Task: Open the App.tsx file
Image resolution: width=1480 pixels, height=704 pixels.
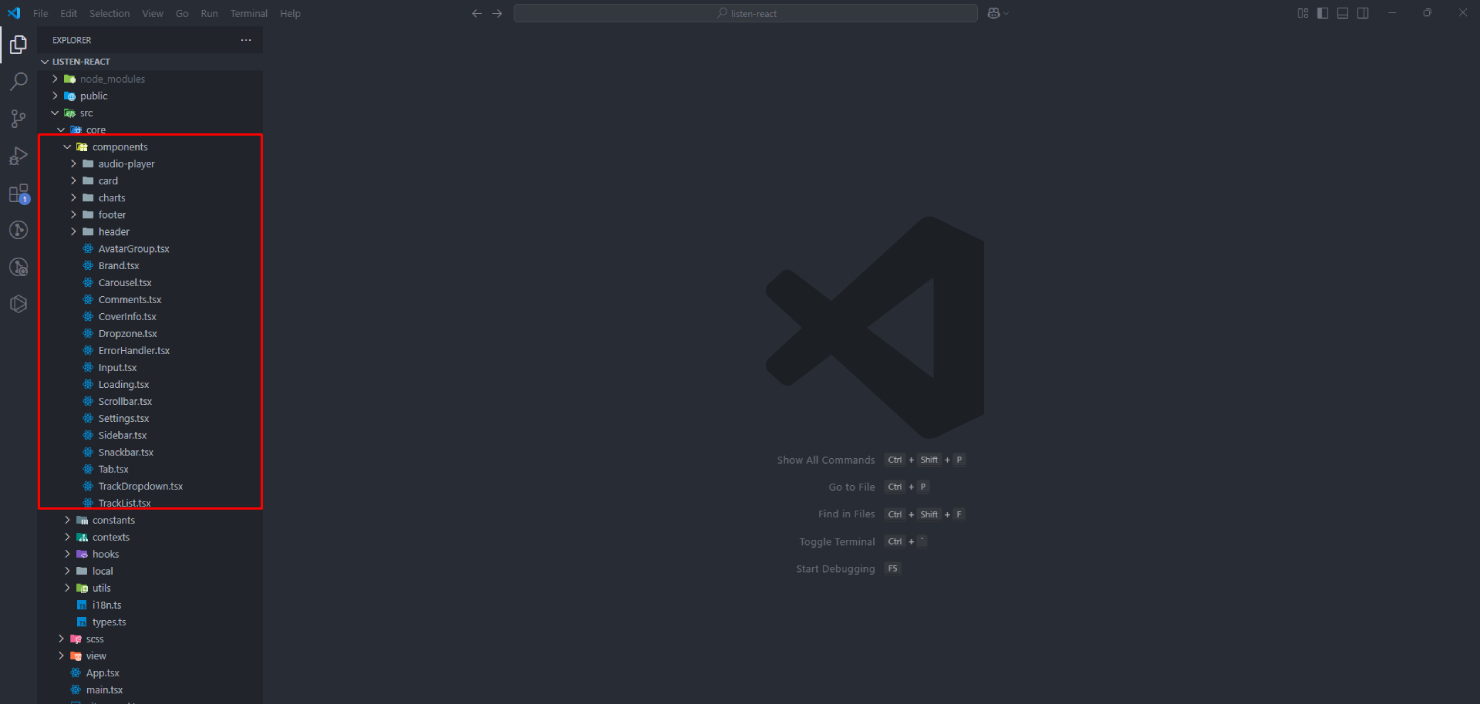Action: (102, 673)
